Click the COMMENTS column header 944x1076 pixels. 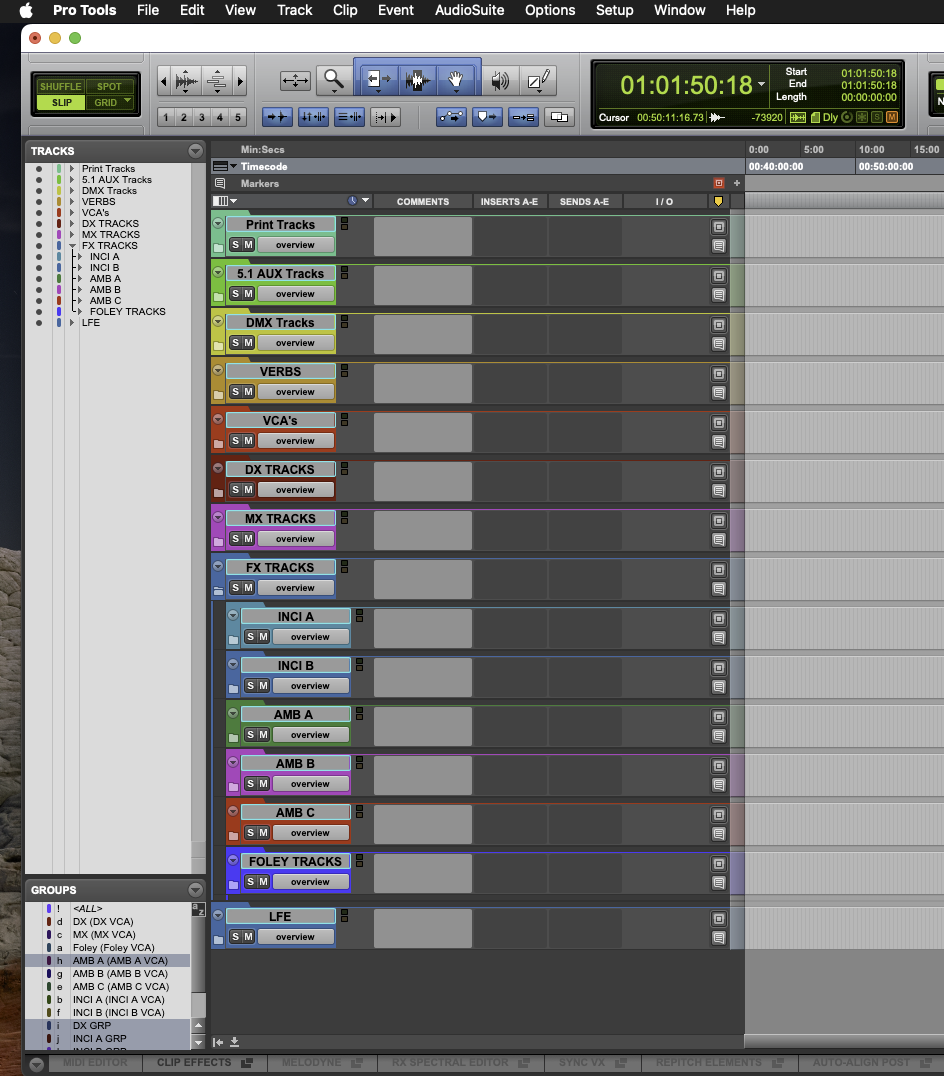pyautogui.click(x=423, y=202)
